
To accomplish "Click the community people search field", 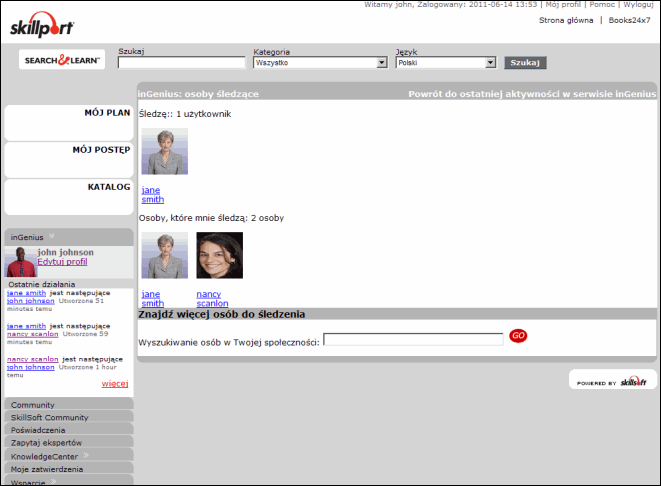I will click(413, 340).
